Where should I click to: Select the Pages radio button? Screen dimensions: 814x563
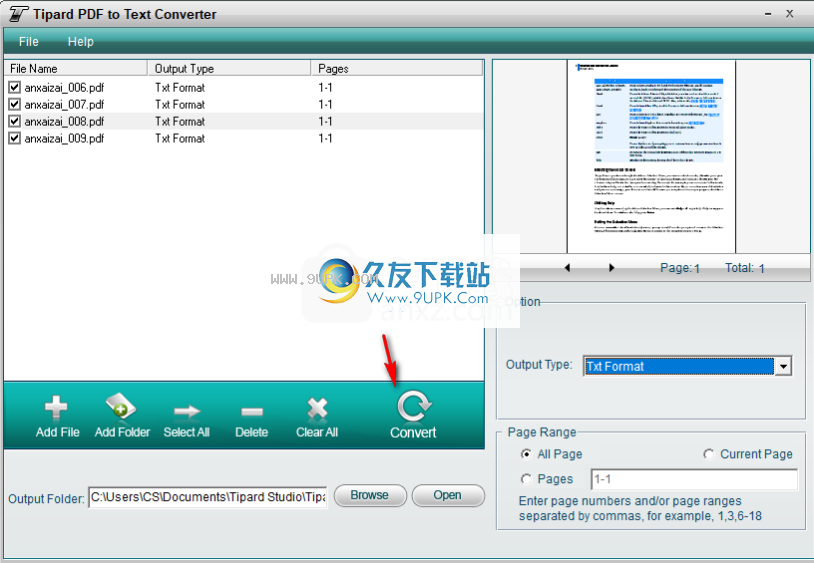(526, 479)
